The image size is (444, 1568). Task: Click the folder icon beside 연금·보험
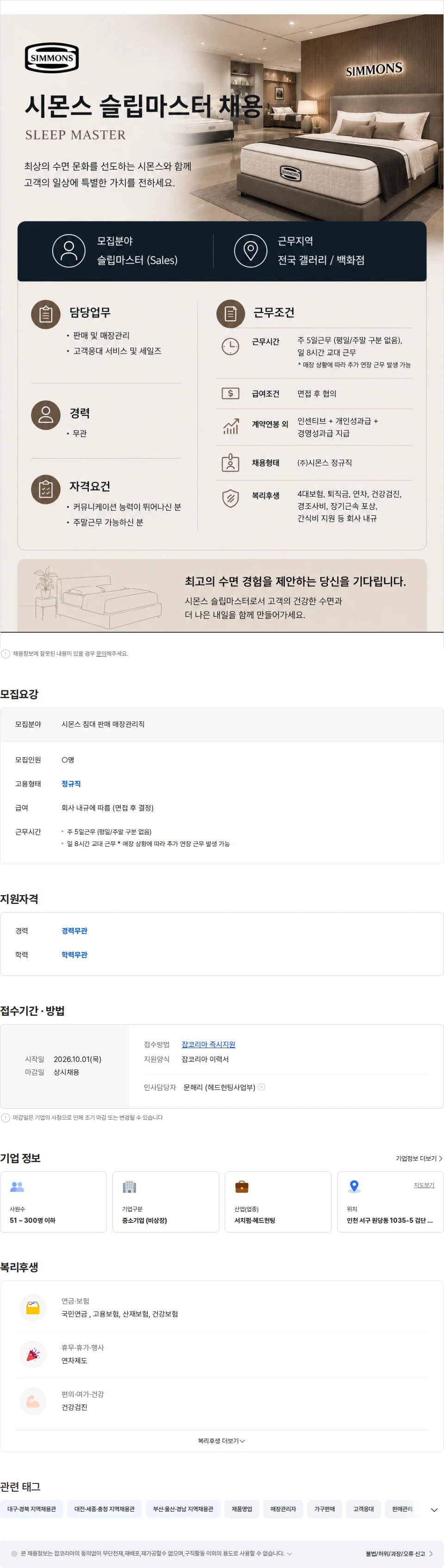(x=33, y=1308)
